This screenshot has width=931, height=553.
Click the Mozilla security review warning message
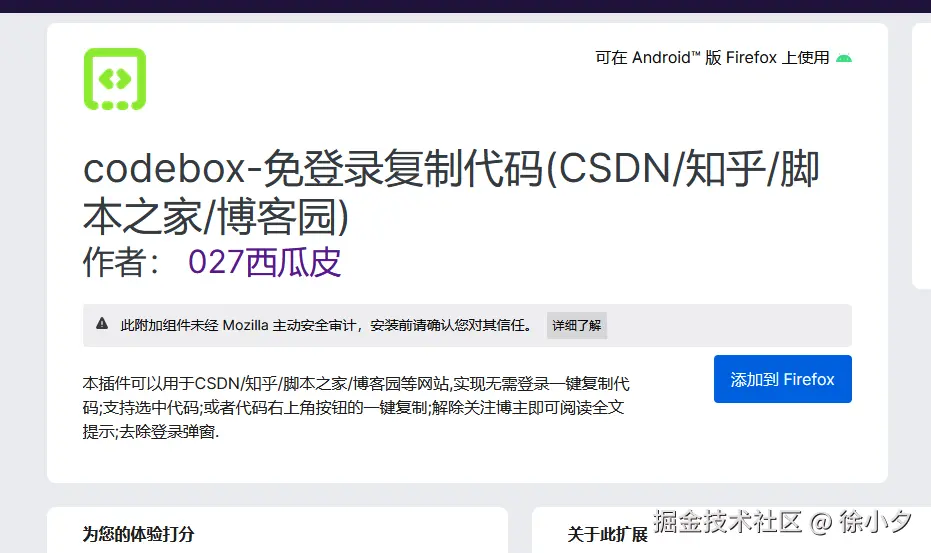coord(327,326)
